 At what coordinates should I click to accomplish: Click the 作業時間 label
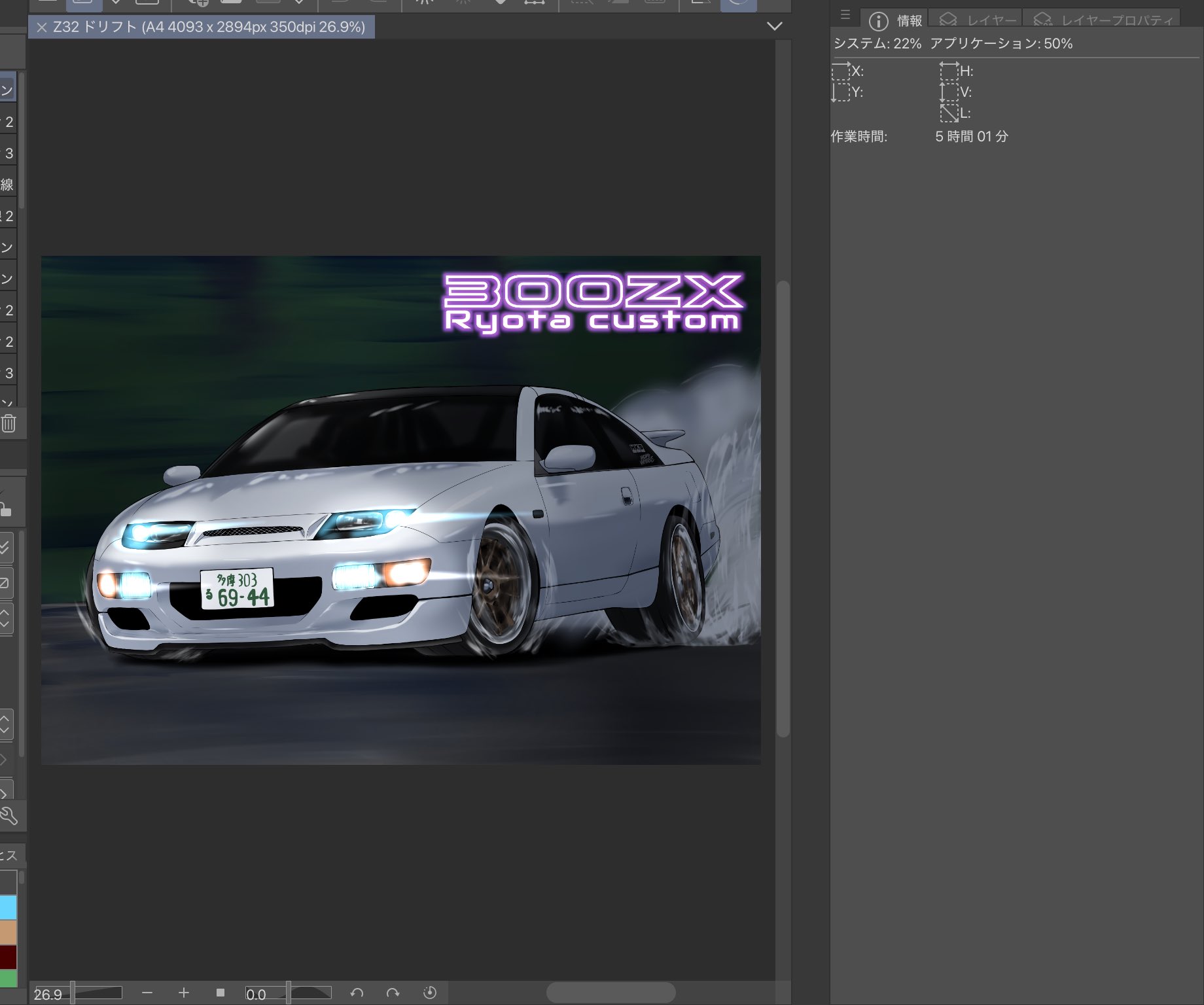[x=859, y=137]
